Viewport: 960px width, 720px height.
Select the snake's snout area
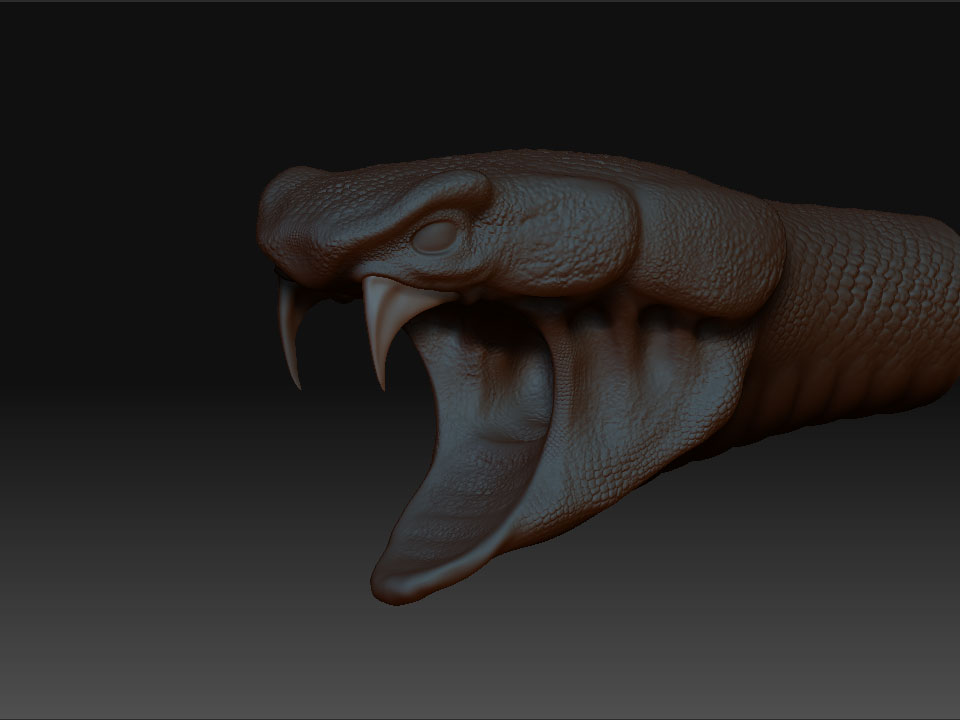click(x=290, y=215)
